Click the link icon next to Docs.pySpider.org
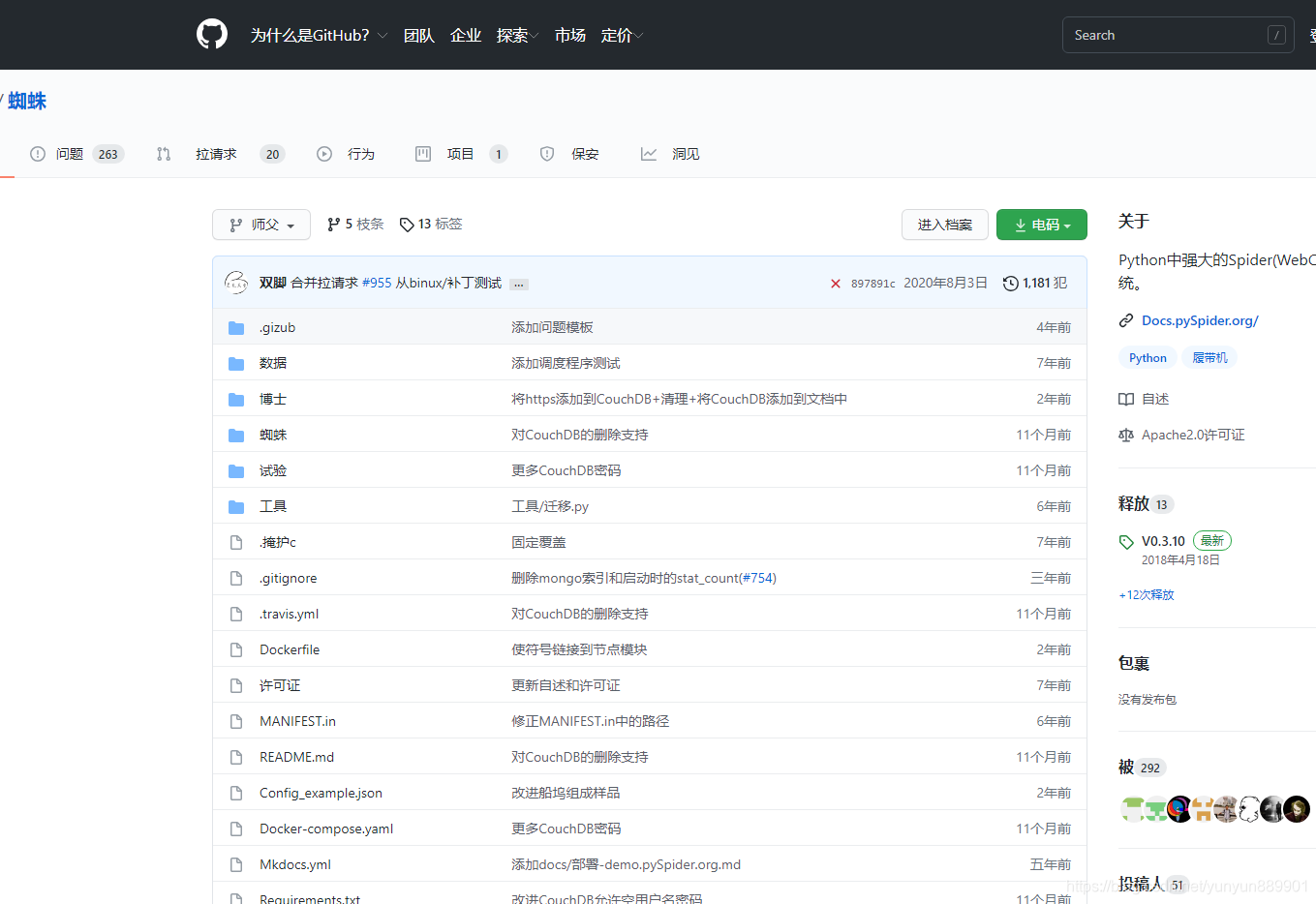 (x=1126, y=320)
